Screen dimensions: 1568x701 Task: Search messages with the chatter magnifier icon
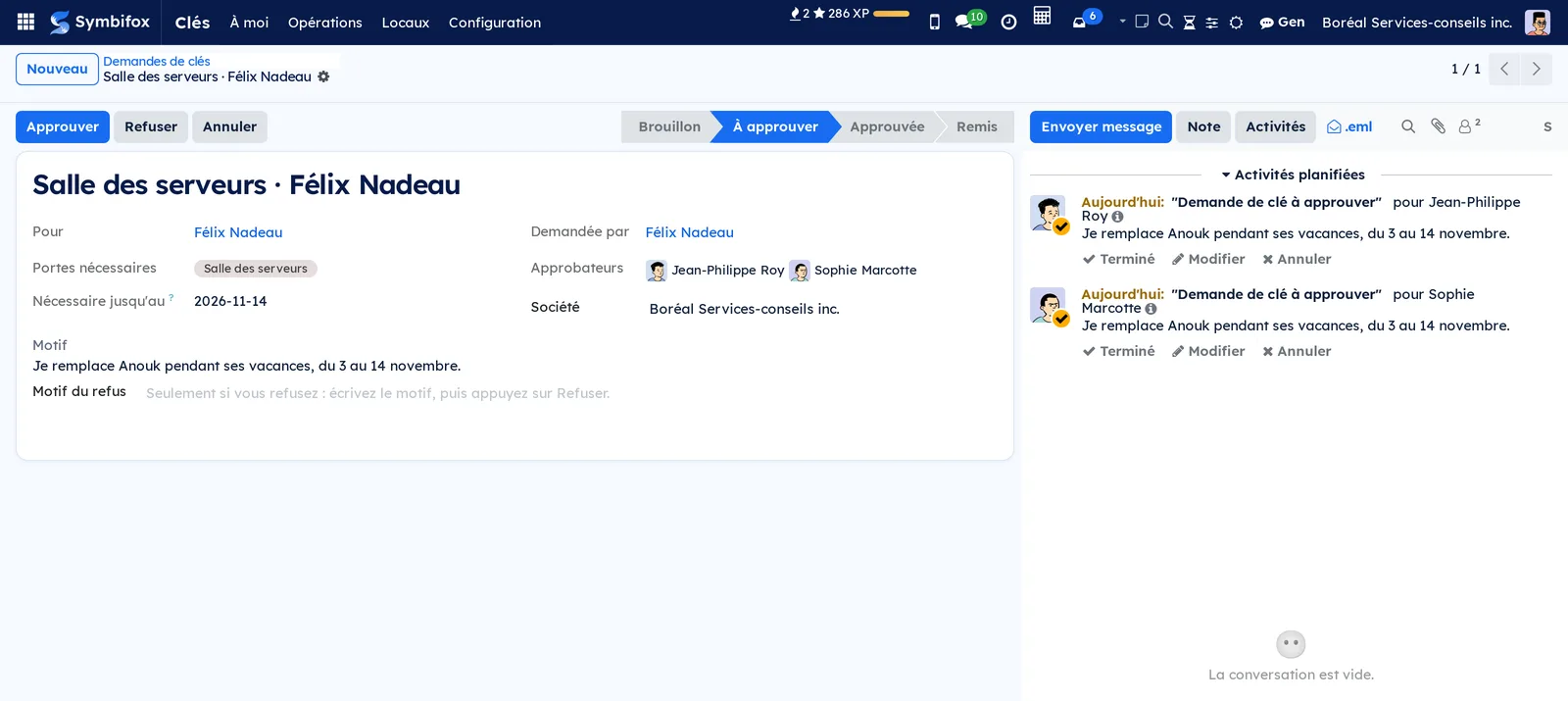point(1408,126)
